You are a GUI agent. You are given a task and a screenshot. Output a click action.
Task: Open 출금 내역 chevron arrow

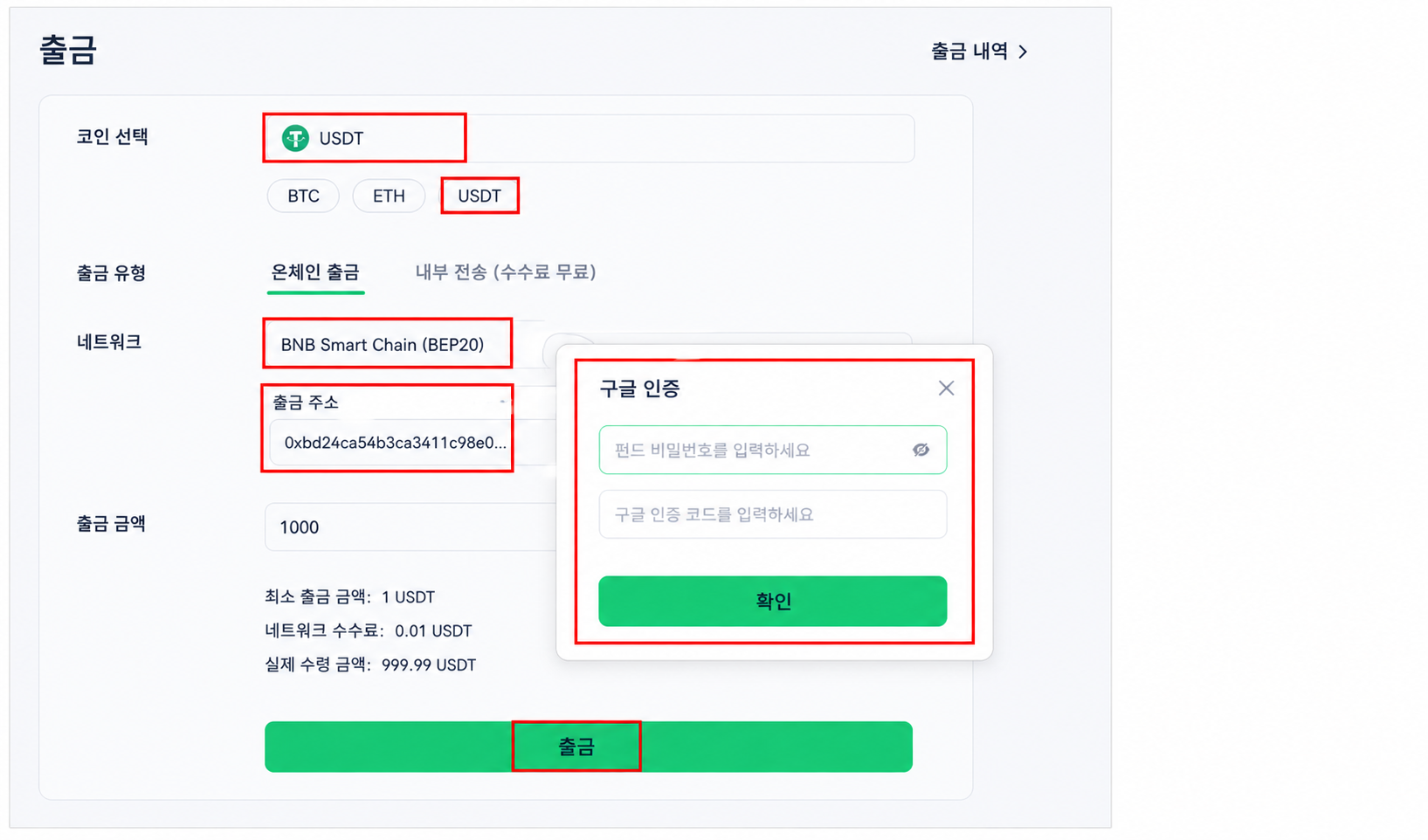point(1023,52)
